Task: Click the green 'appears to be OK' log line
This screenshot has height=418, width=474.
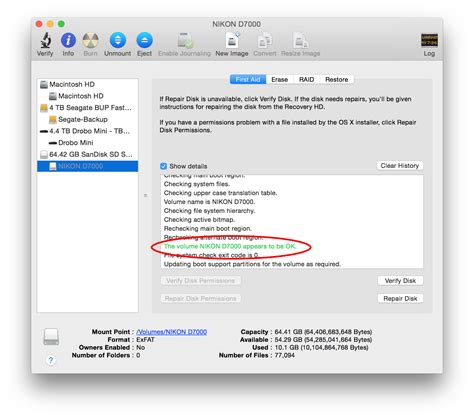Action: (x=230, y=246)
